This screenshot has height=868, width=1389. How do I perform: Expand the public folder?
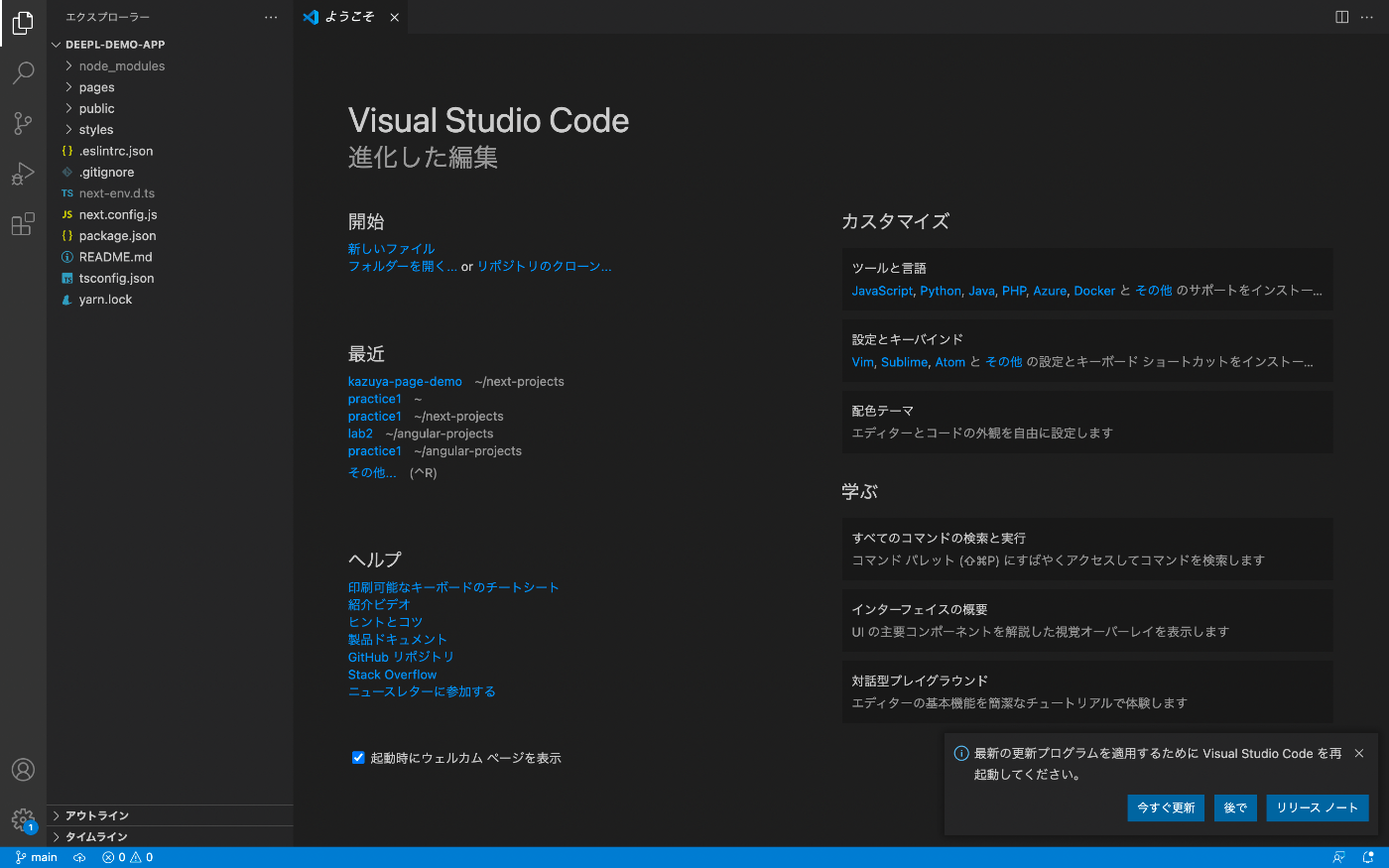170,108
